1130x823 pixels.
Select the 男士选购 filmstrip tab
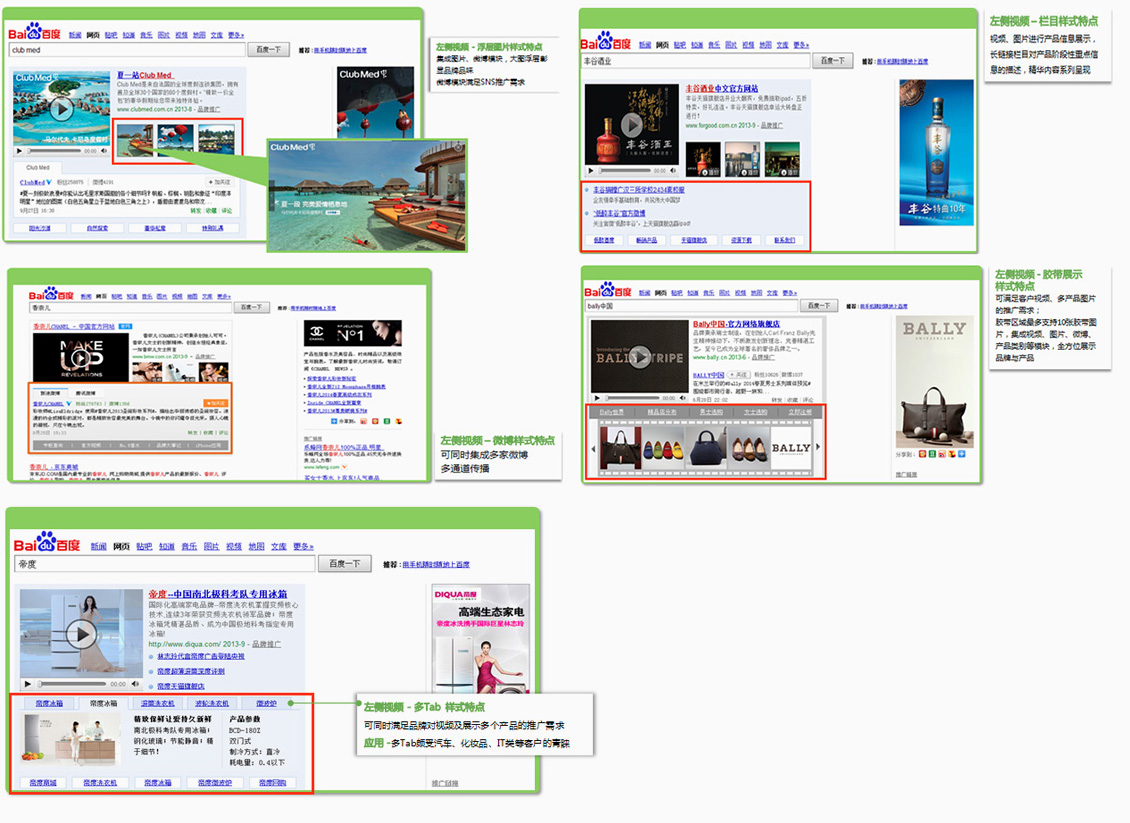click(711, 412)
